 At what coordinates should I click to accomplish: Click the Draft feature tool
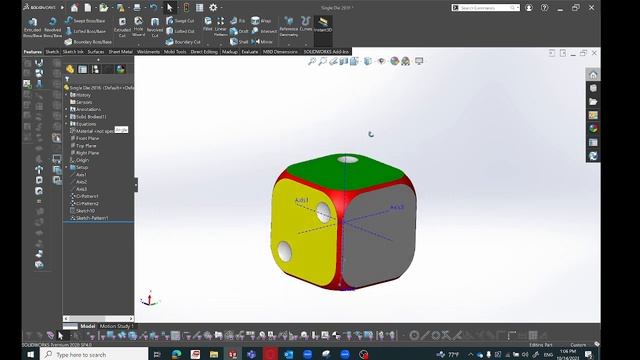239,31
